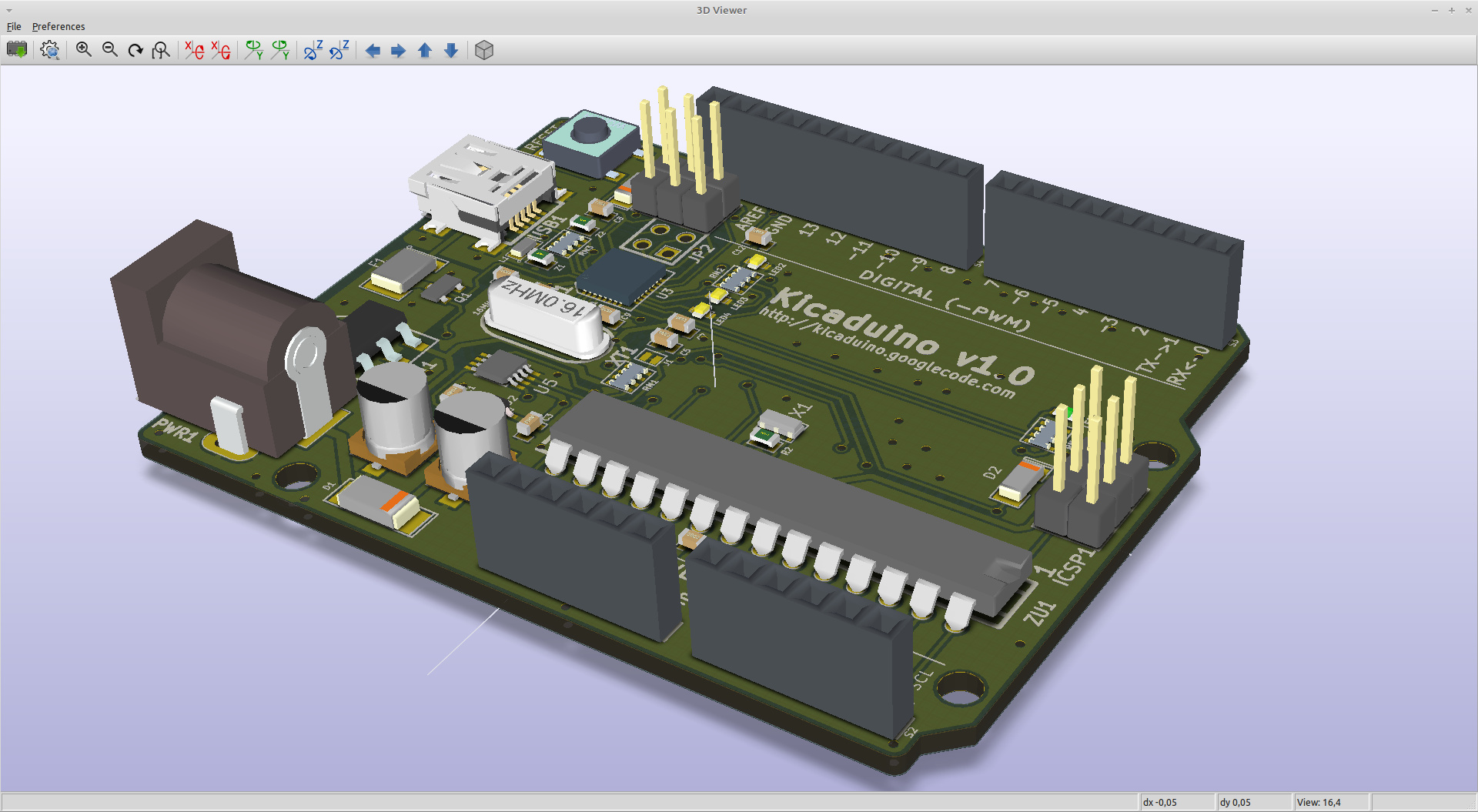Image resolution: width=1478 pixels, height=812 pixels.
Task: Rotate view counterclockwise around X axis
Action: point(219,50)
